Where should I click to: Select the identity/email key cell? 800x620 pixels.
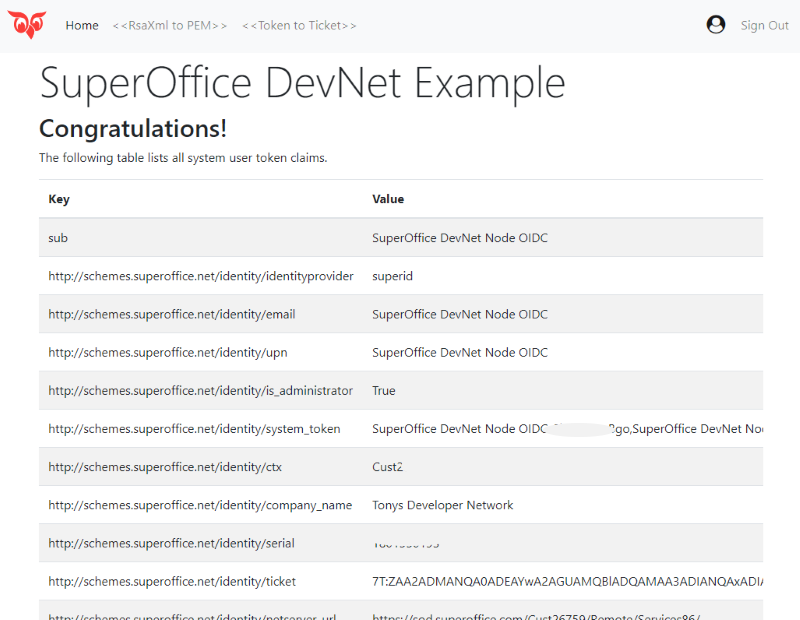172,314
